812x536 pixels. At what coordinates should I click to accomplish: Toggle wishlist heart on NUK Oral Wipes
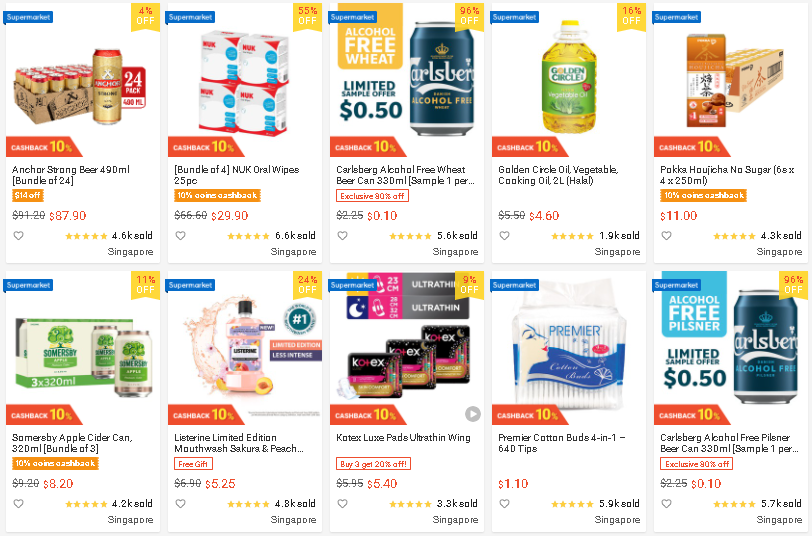click(x=180, y=236)
